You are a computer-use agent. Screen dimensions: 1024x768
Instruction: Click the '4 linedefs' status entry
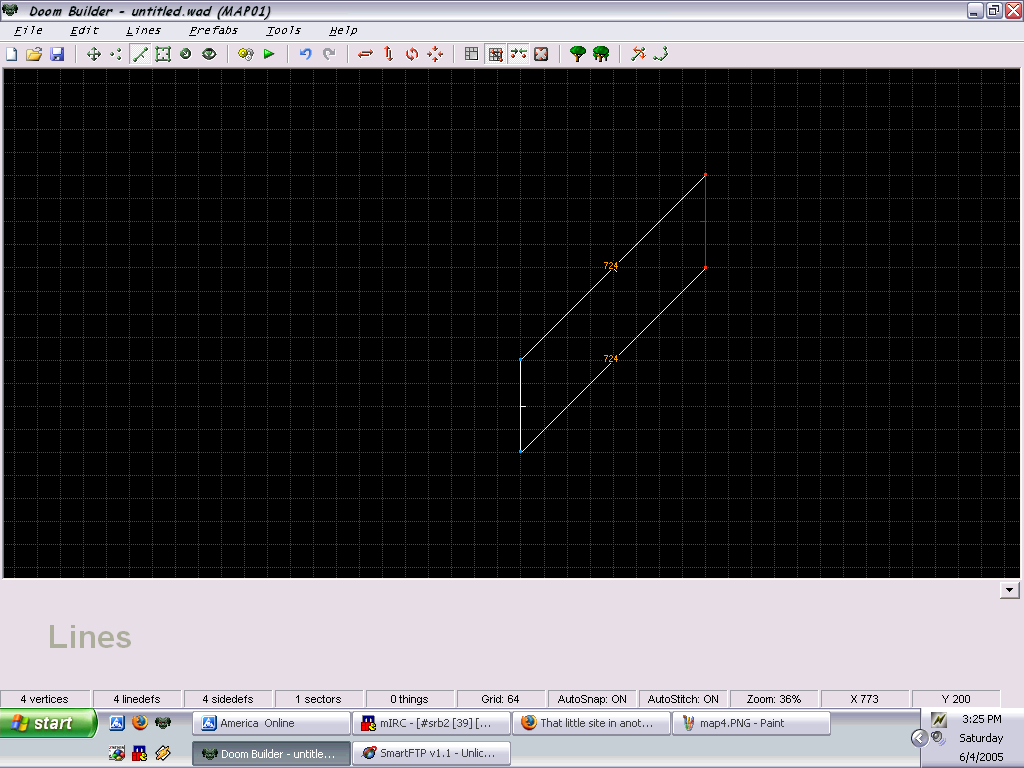pos(136,699)
